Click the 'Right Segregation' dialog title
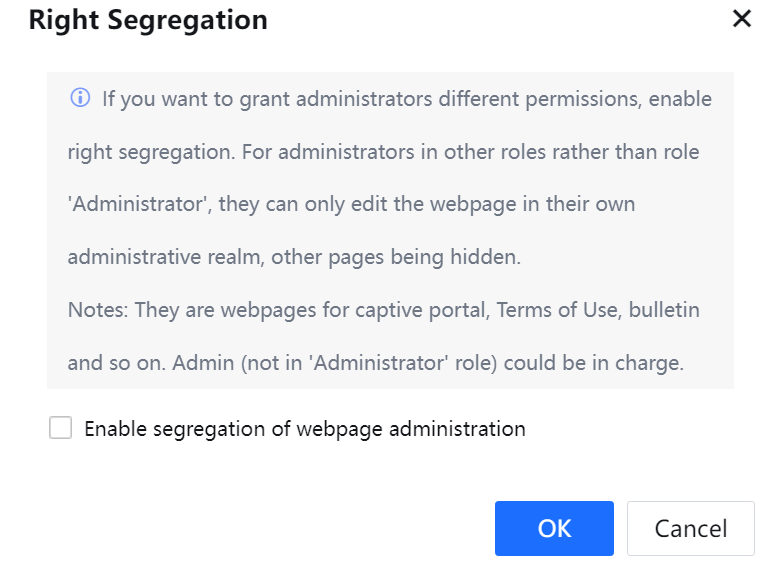 [148, 20]
